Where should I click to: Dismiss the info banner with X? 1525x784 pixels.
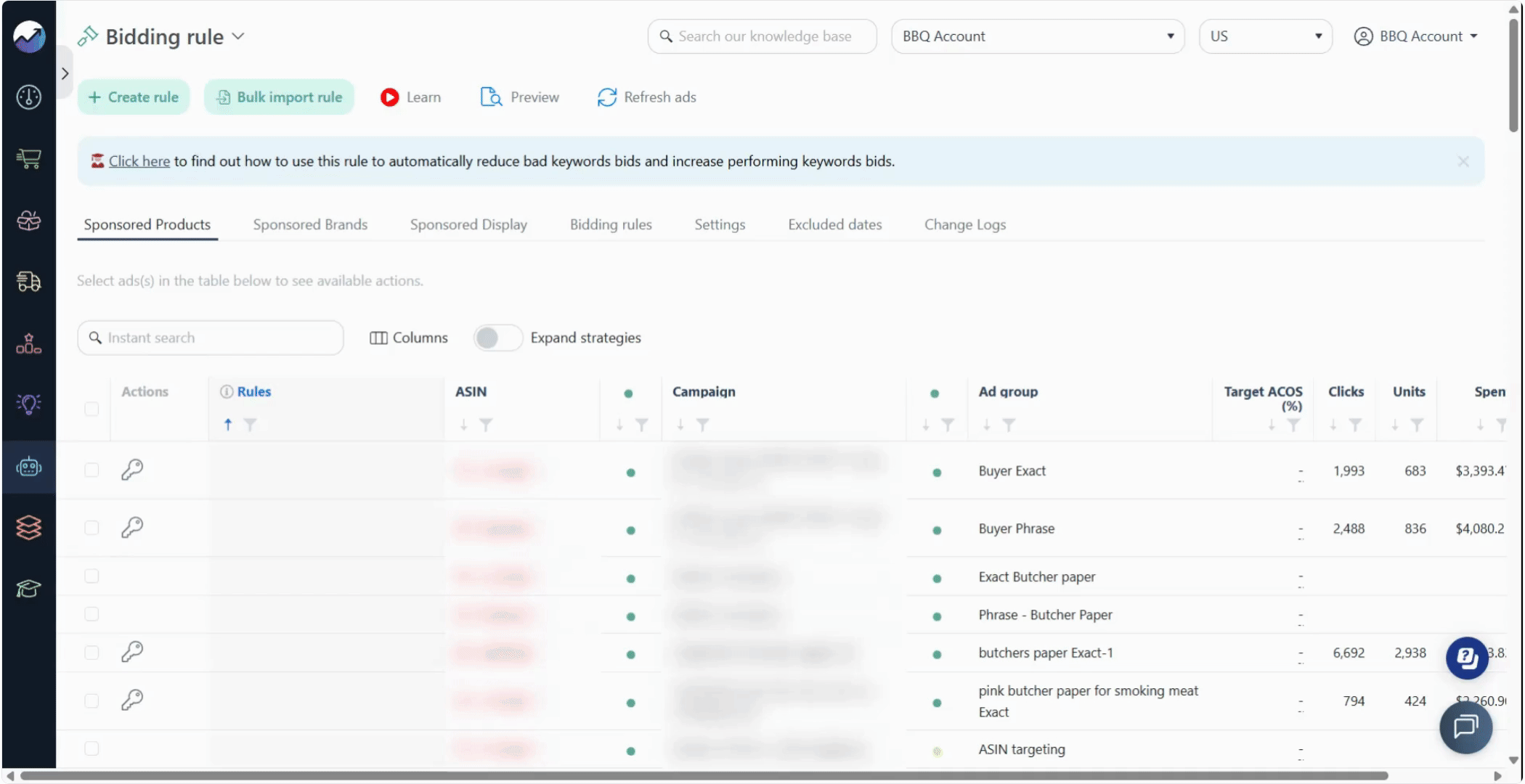(x=1463, y=161)
